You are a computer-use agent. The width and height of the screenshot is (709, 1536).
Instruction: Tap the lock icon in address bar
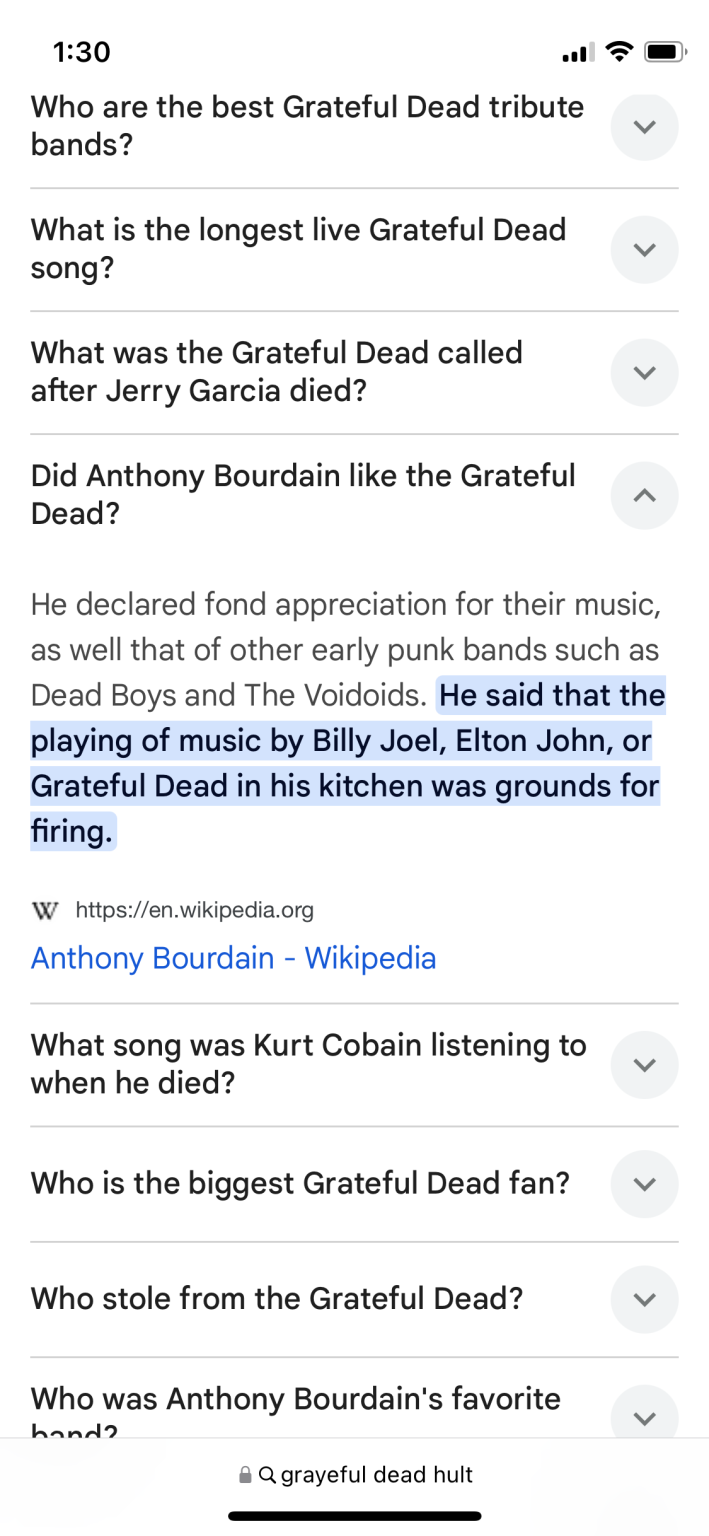tap(244, 1475)
